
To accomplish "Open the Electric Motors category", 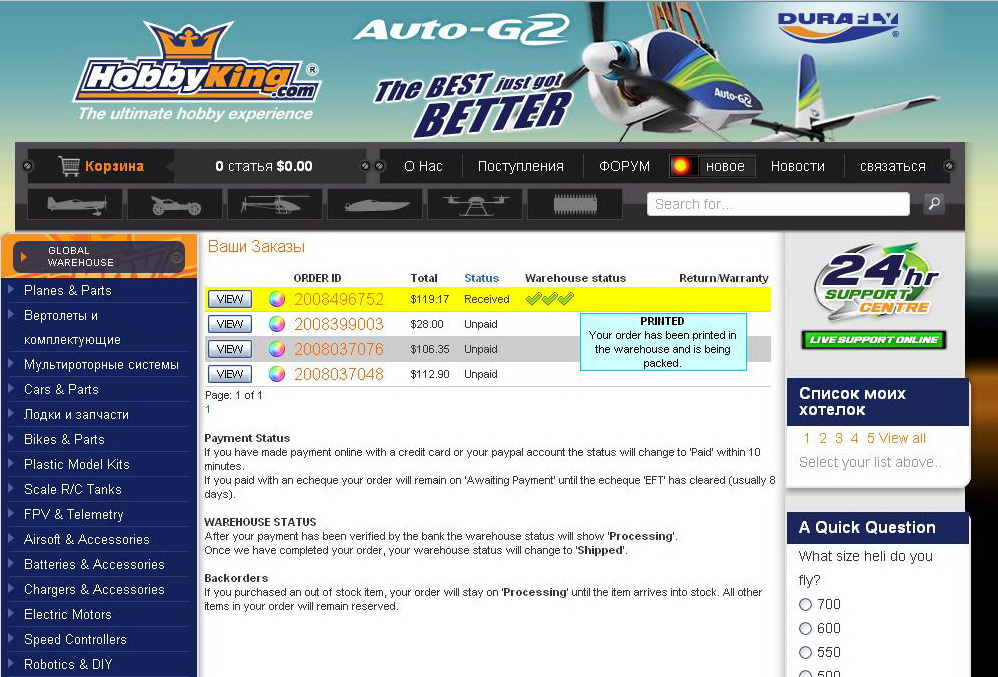I will [67, 614].
